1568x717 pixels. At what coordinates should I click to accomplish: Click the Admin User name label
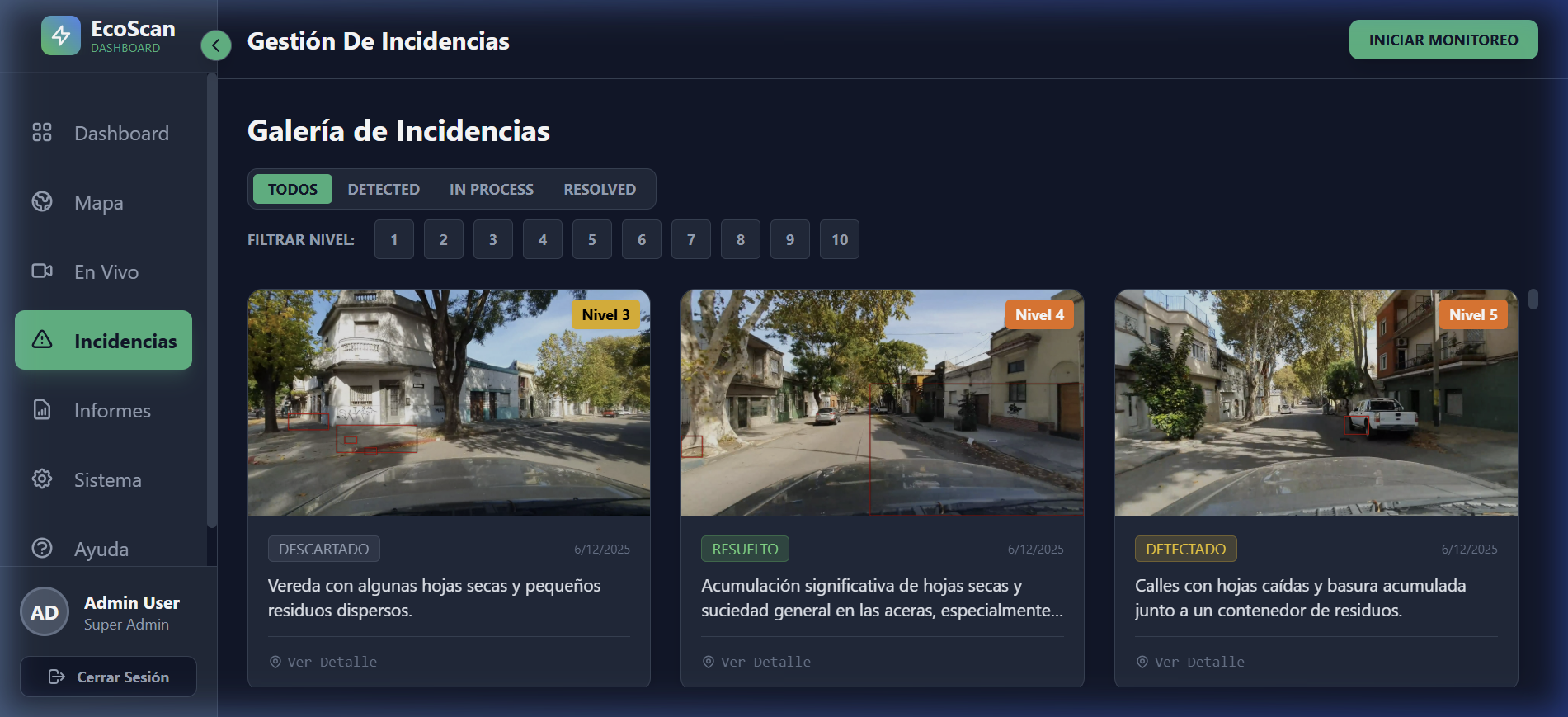pyautogui.click(x=132, y=602)
